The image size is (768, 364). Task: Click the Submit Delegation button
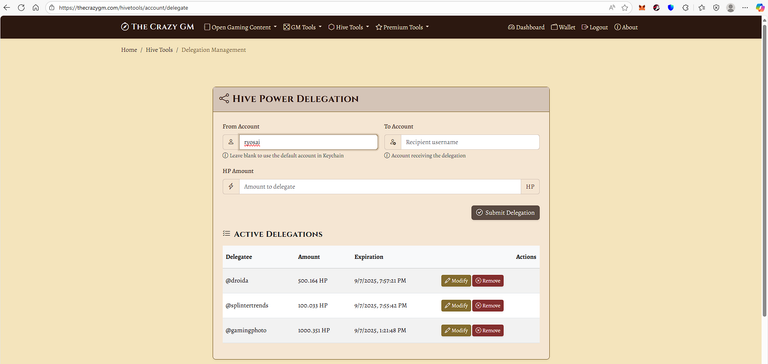point(505,213)
